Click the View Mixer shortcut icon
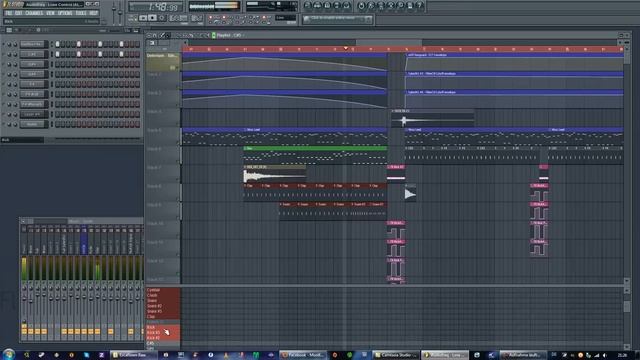 [347, 5]
